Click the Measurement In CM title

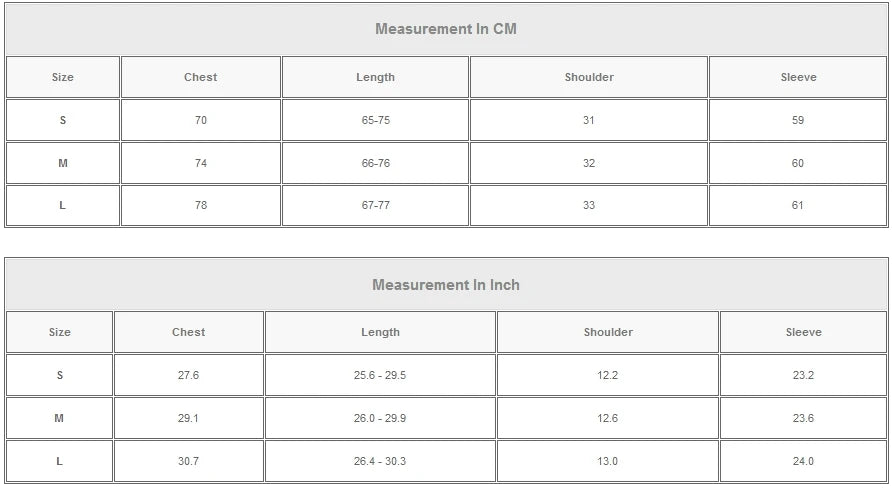446,29
